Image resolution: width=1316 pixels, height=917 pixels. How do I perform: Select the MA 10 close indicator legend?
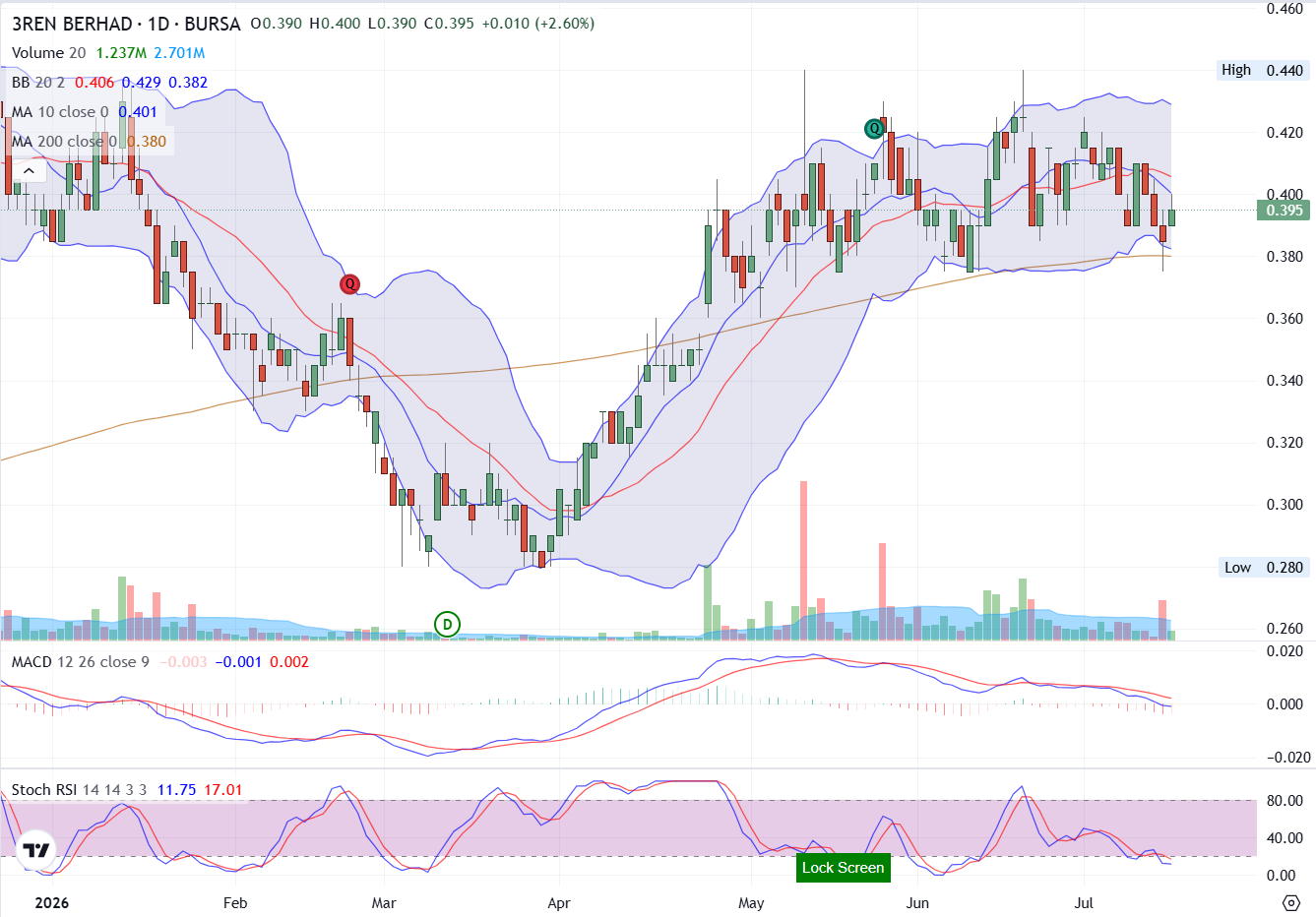[x=60, y=112]
